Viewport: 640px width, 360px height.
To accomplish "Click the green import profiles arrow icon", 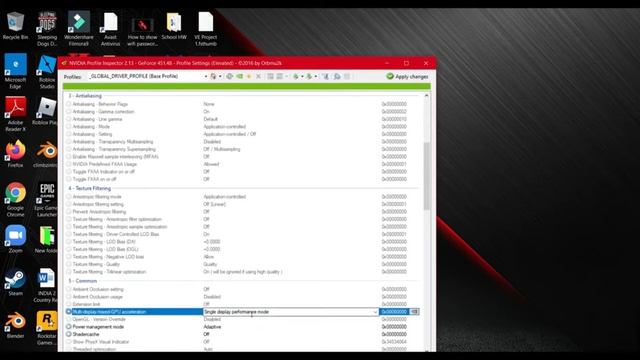I will 309,76.
